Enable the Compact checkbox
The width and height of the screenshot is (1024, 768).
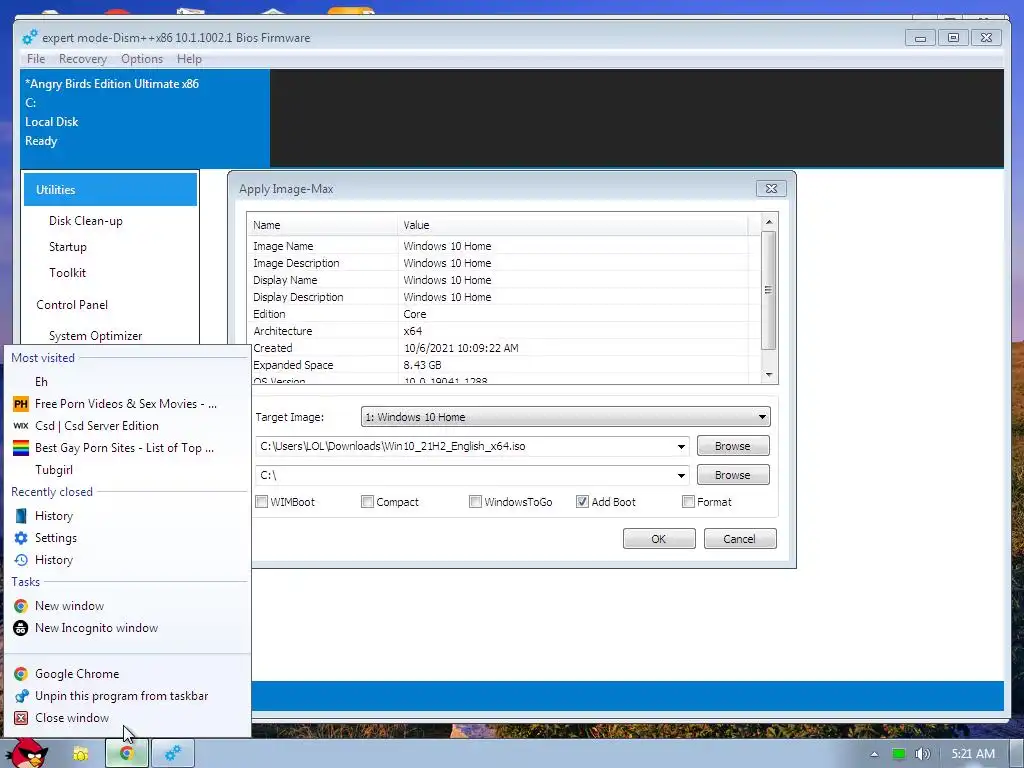(x=368, y=502)
